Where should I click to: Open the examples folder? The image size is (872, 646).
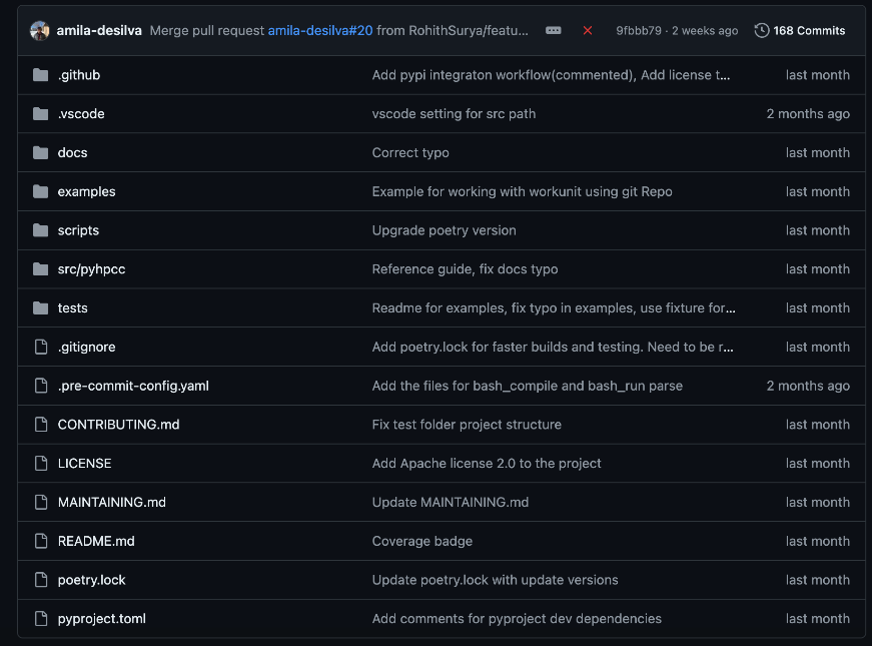tap(87, 192)
